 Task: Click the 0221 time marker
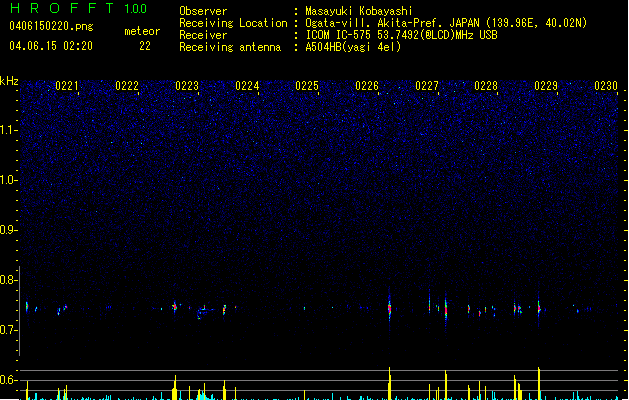66,85
